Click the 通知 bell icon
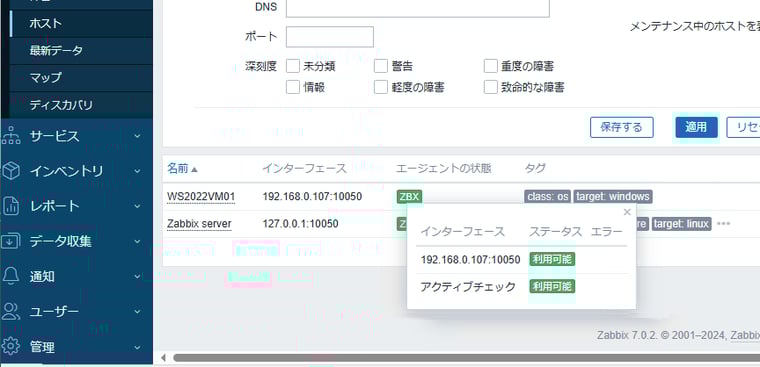This screenshot has width=760, height=367. pyautogui.click(x=11, y=276)
